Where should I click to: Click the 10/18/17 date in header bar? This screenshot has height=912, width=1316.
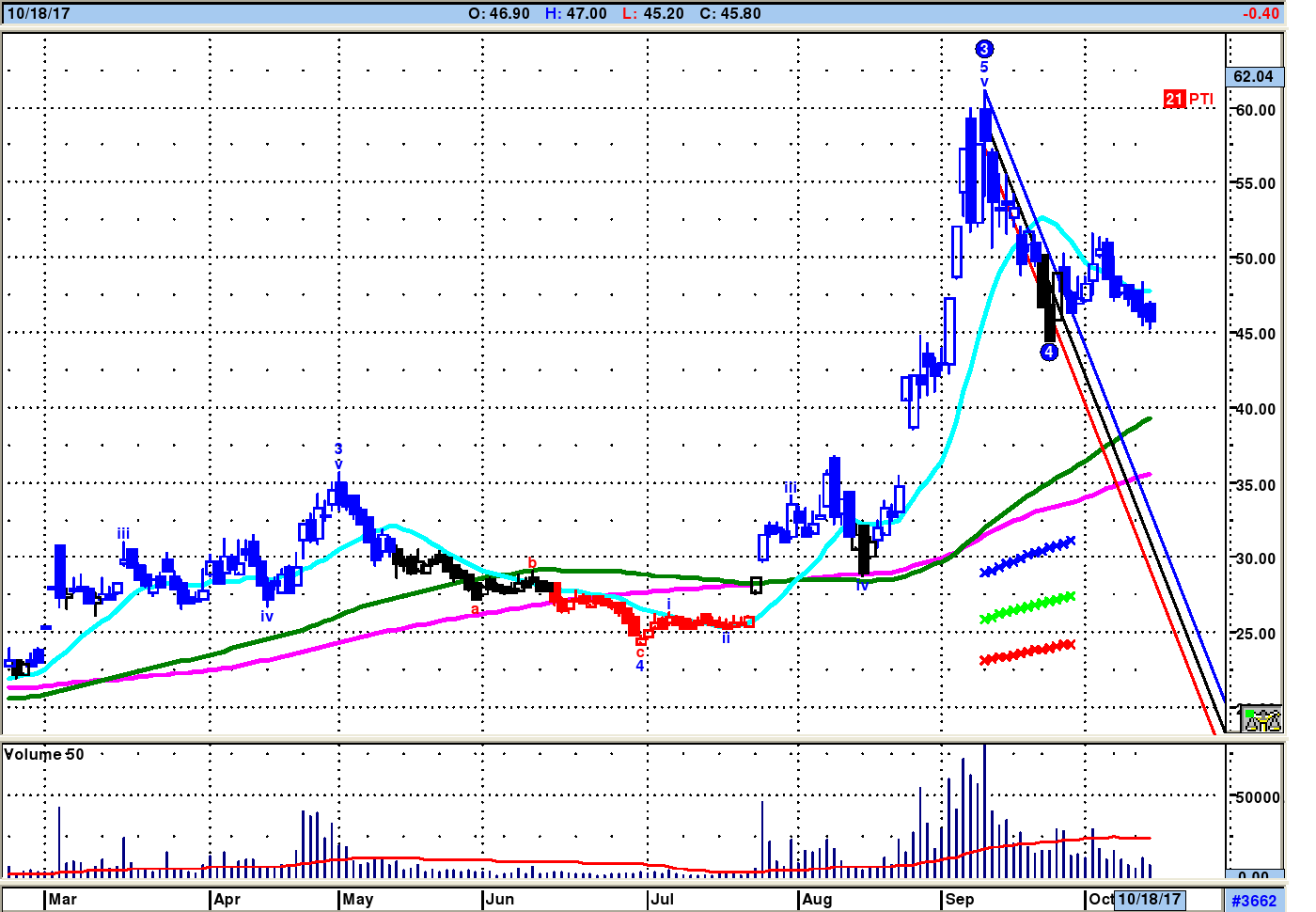coord(39,13)
